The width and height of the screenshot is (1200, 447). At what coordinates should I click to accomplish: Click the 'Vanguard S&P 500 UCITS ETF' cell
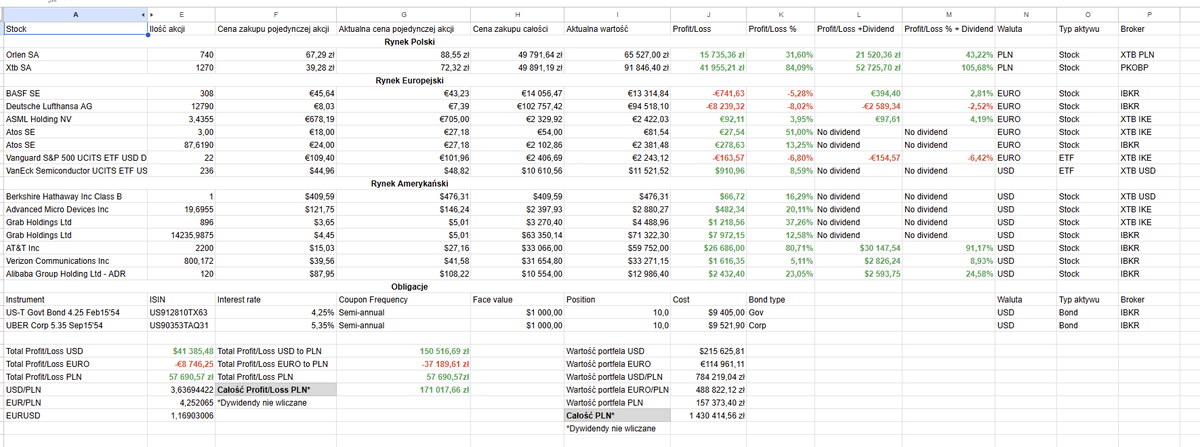point(75,158)
